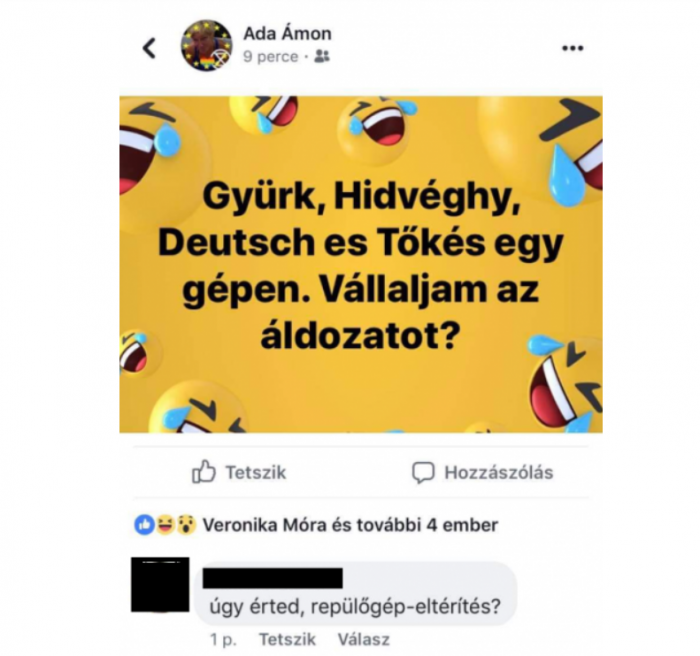
Task: Click the thumbs-up Tetszik icon
Action: (204, 472)
